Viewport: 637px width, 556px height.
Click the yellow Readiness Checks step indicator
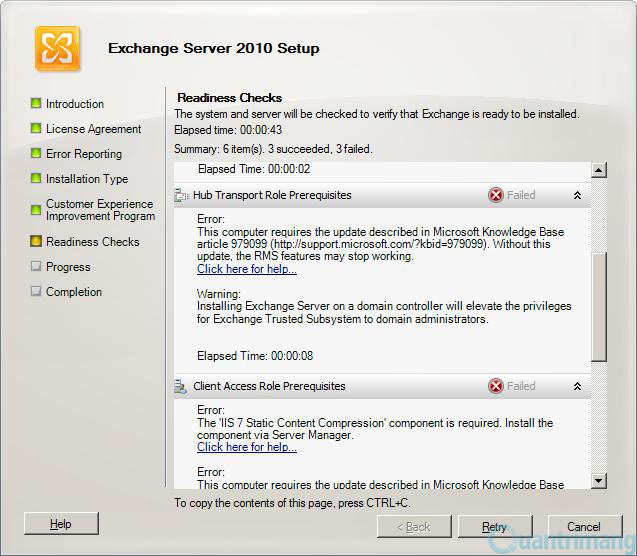[x=36, y=241]
